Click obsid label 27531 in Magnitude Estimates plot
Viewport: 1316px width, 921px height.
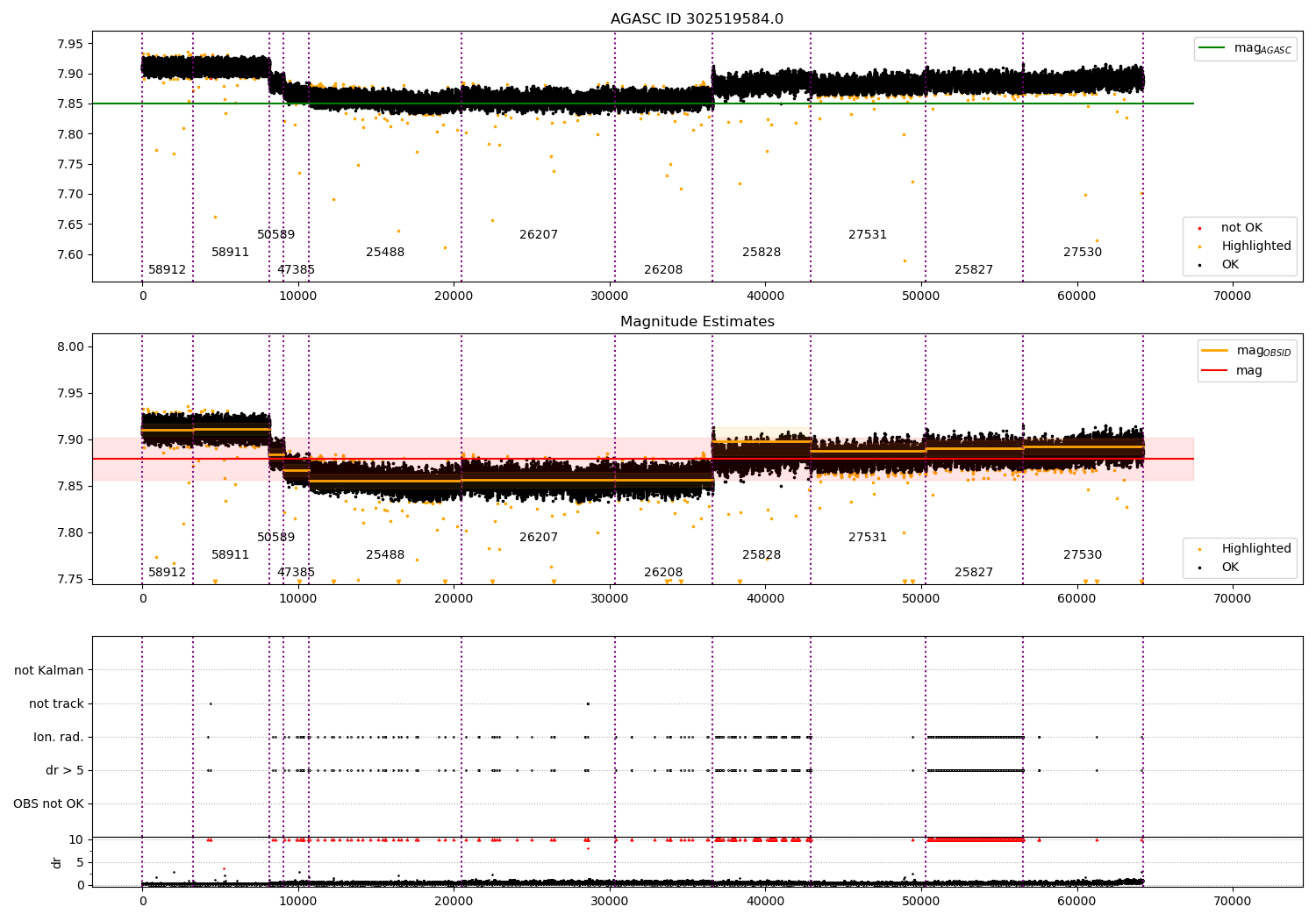pyautogui.click(x=868, y=538)
